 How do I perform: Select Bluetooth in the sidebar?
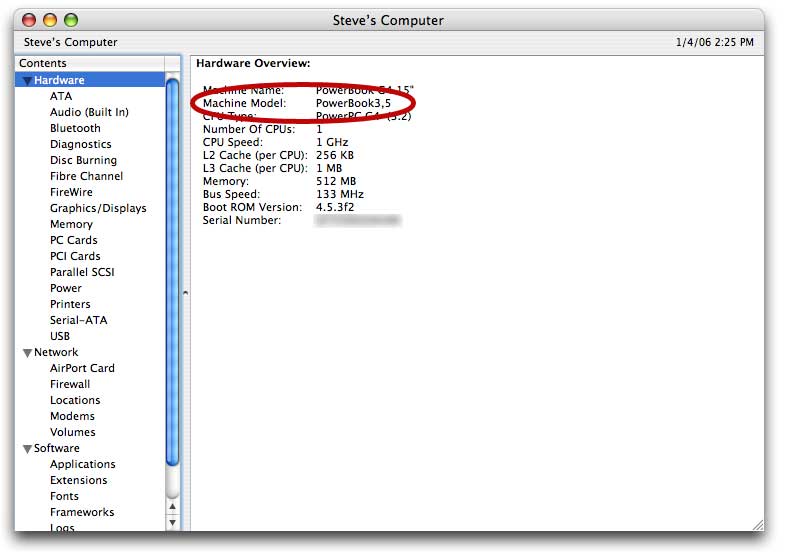click(x=75, y=128)
